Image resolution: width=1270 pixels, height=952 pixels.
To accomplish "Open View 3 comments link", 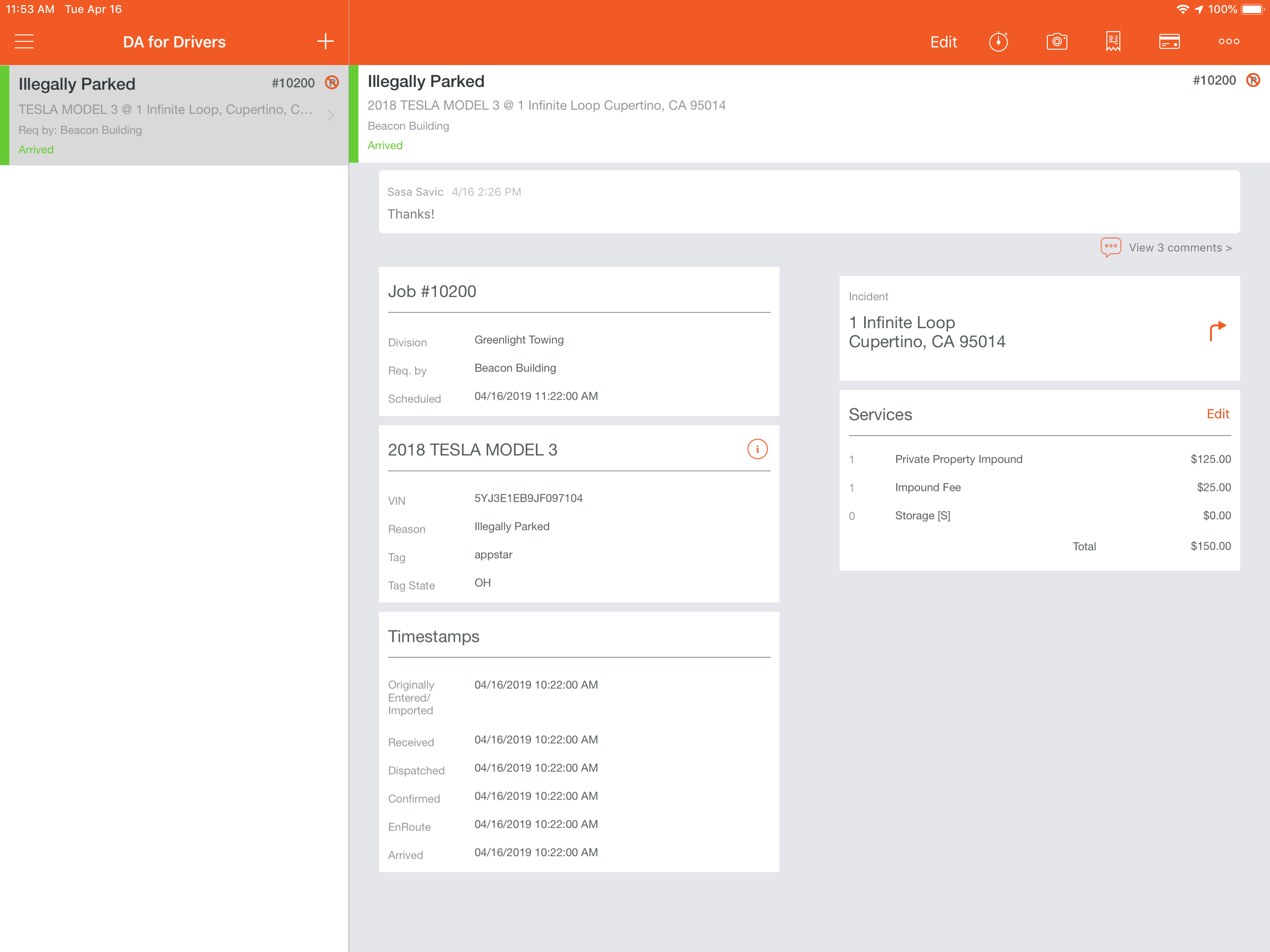I will click(1180, 248).
